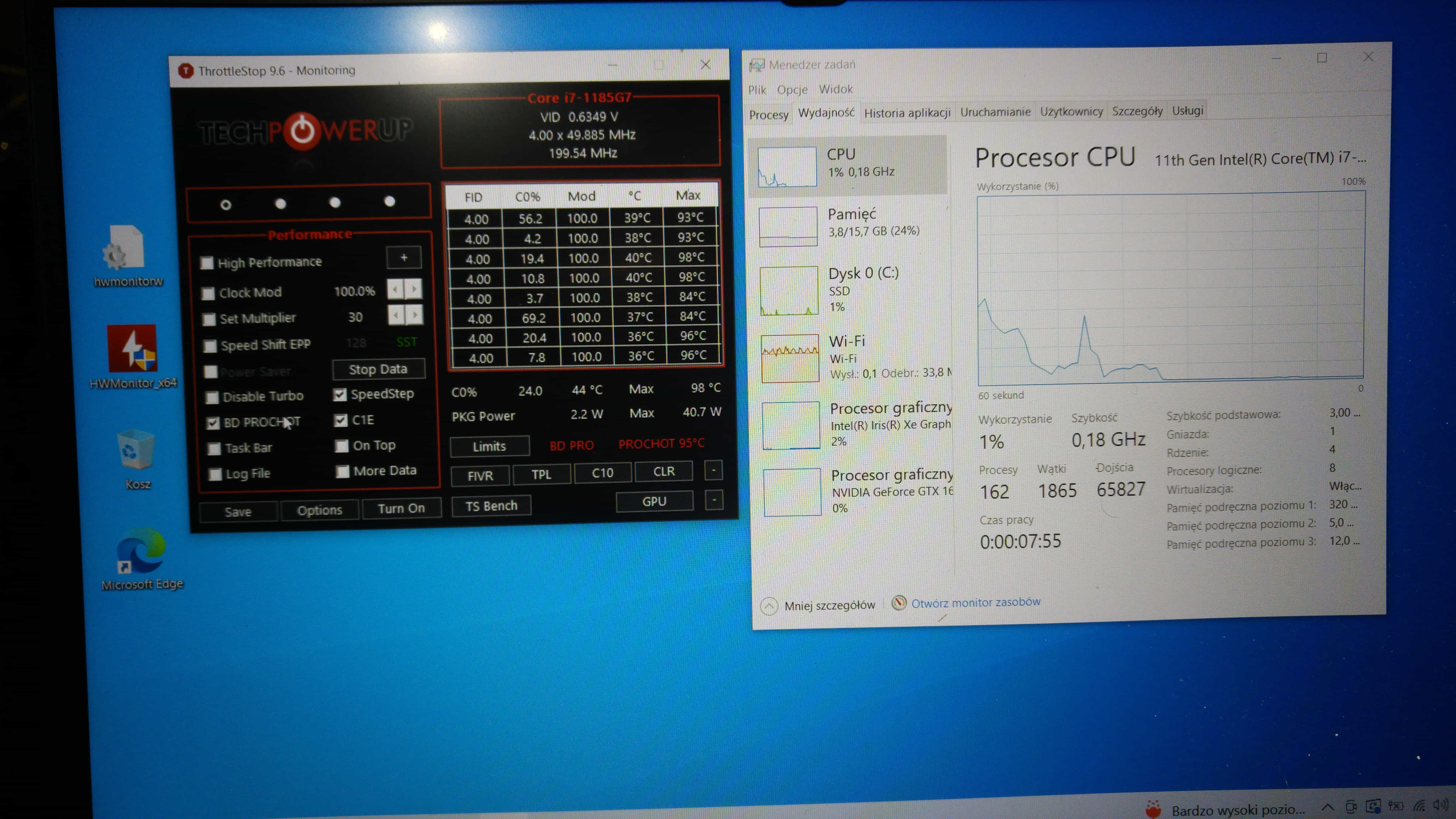Image resolution: width=1456 pixels, height=819 pixels.
Task: Click the Limits button in ThrottleStop
Action: click(490, 447)
